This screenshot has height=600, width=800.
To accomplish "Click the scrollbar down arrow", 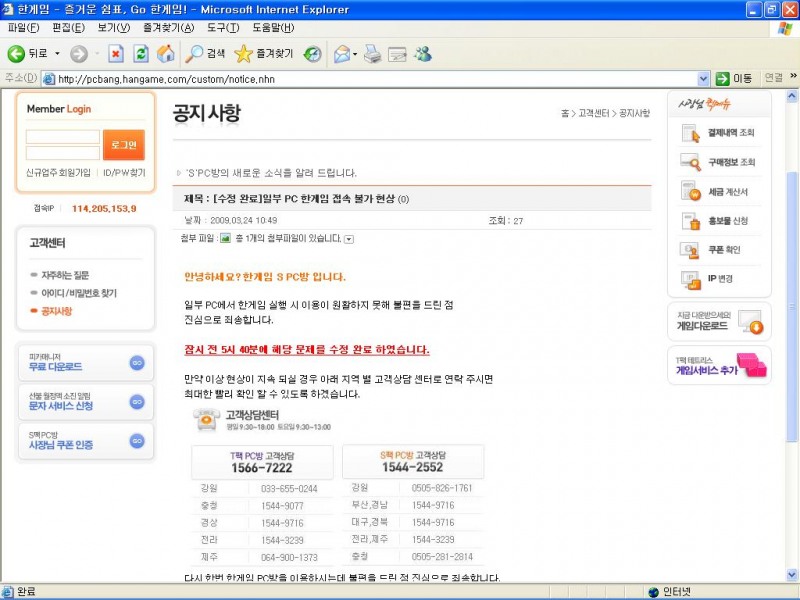I will tap(792, 574).
